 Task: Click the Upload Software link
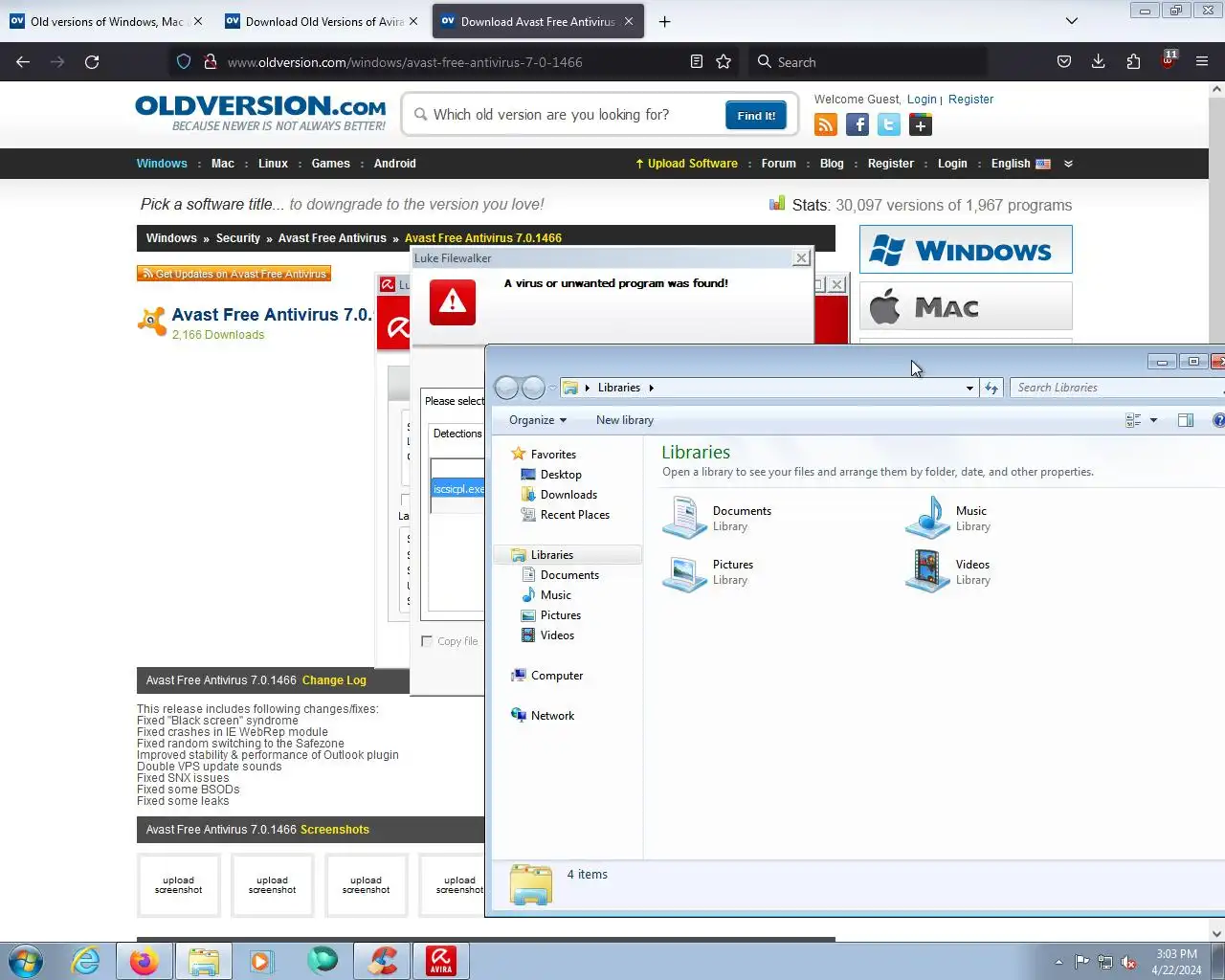point(686,164)
